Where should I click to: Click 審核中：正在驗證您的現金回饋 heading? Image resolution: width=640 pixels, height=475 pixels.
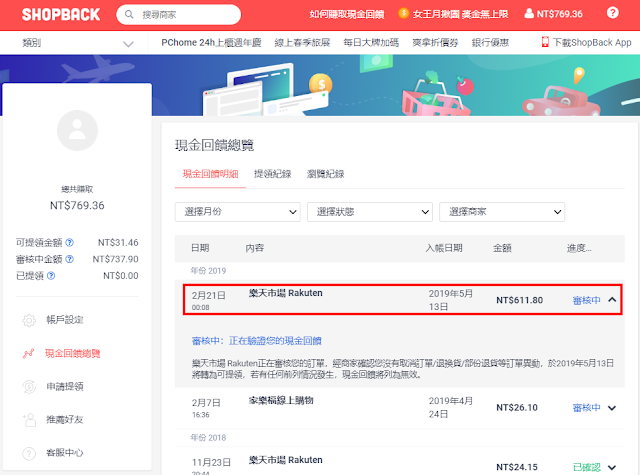(x=257, y=341)
